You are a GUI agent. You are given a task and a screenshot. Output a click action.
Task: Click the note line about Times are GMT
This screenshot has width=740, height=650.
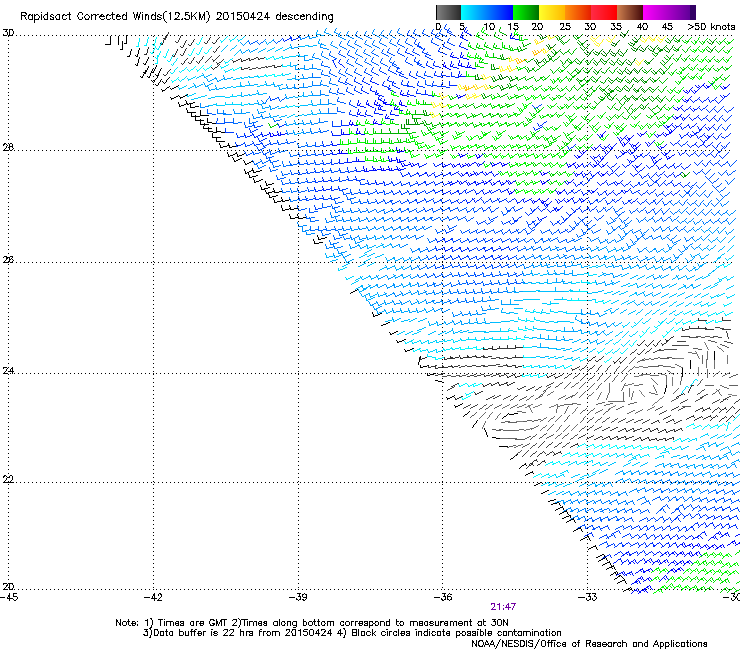(x=312, y=623)
